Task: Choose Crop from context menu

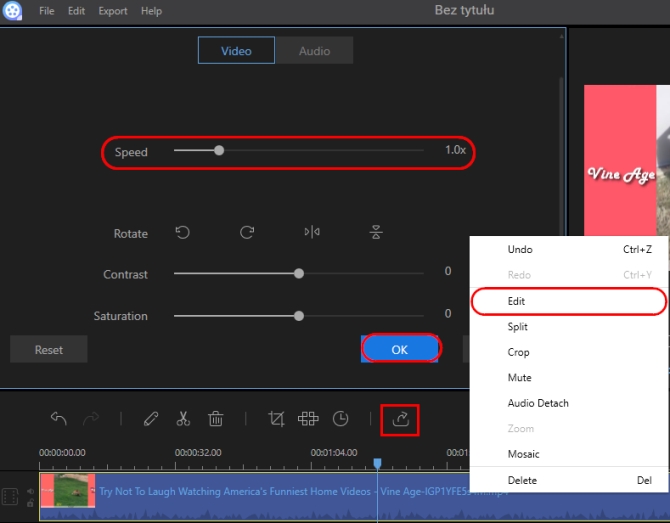Action: (x=569, y=353)
